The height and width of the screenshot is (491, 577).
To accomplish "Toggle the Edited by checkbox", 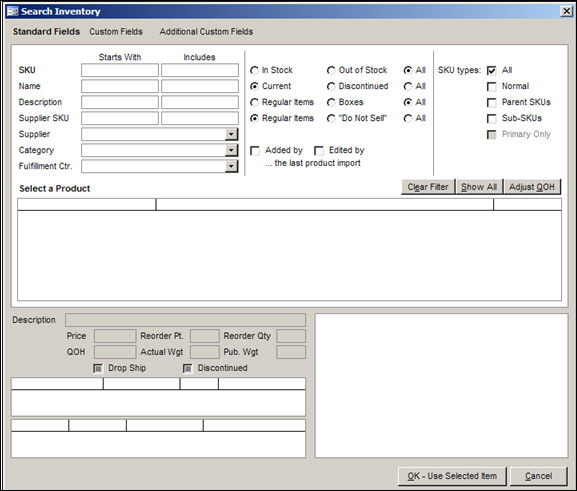I will click(x=319, y=151).
